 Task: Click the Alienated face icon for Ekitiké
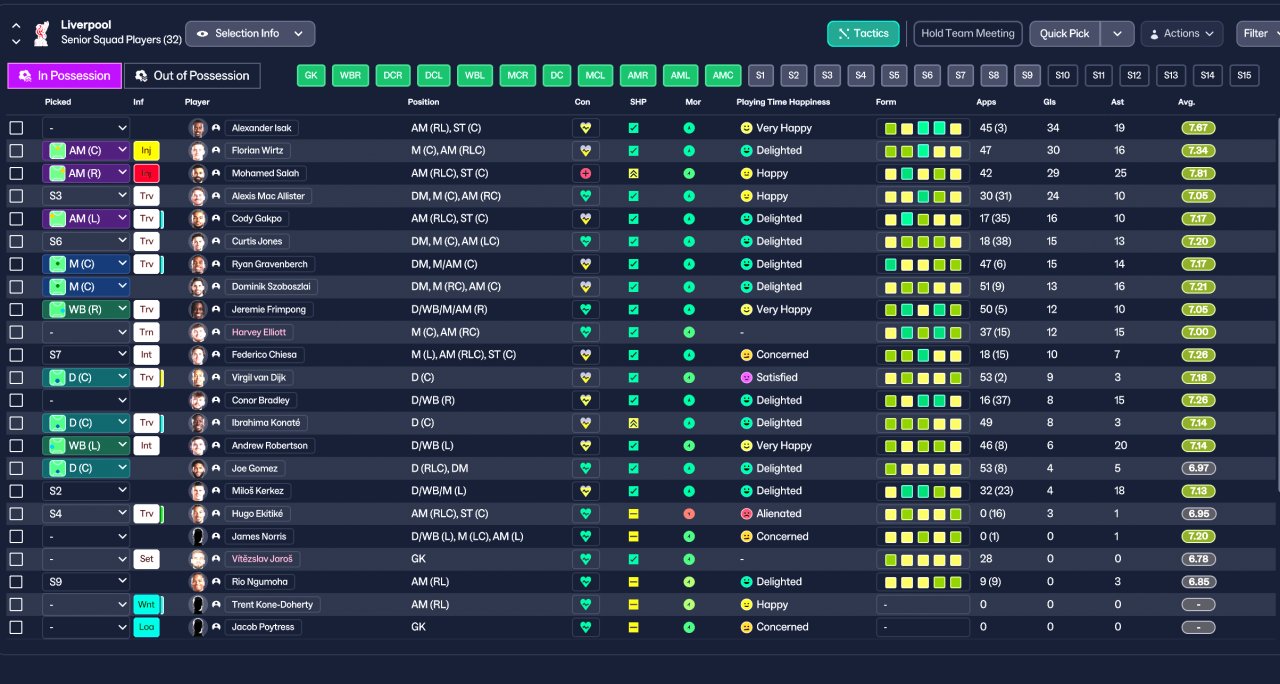(746, 514)
